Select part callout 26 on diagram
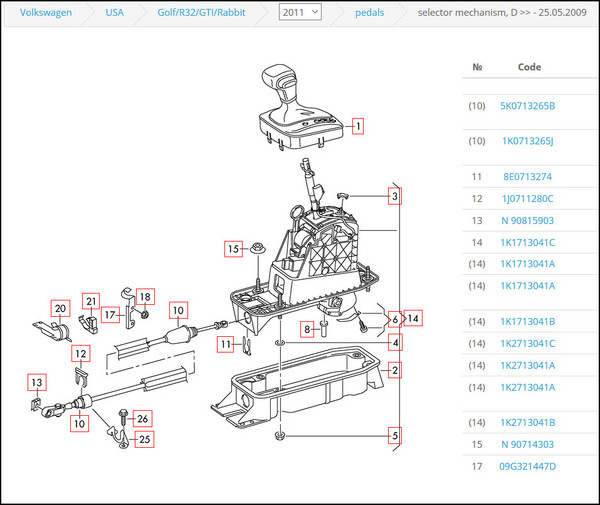The height and width of the screenshot is (505, 600). [142, 418]
